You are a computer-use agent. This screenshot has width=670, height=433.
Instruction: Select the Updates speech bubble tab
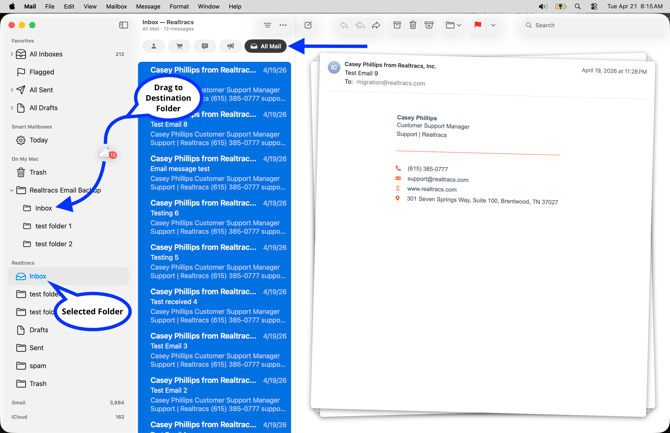205,46
